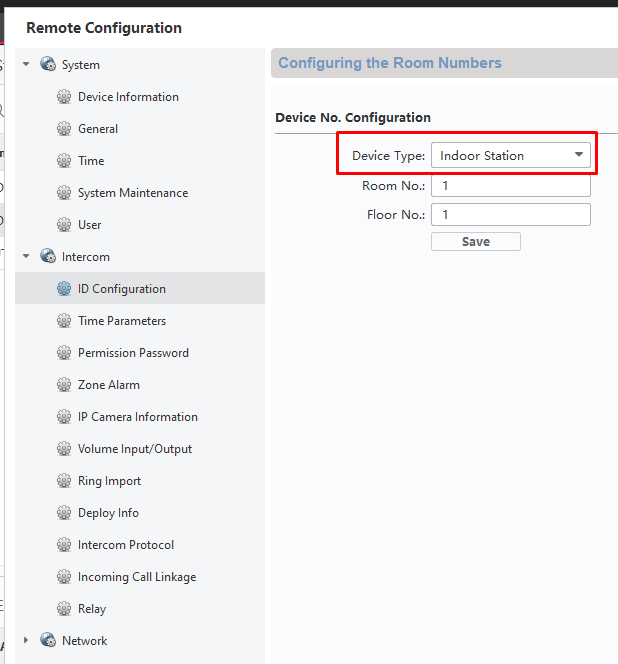Expand the Network tree section
The width and height of the screenshot is (618, 664).
26,640
